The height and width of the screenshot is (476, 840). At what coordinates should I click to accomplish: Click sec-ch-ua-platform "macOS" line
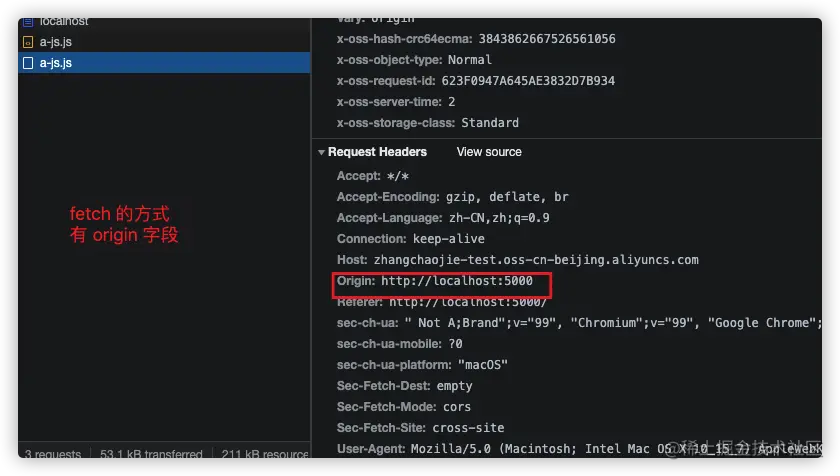(x=422, y=365)
